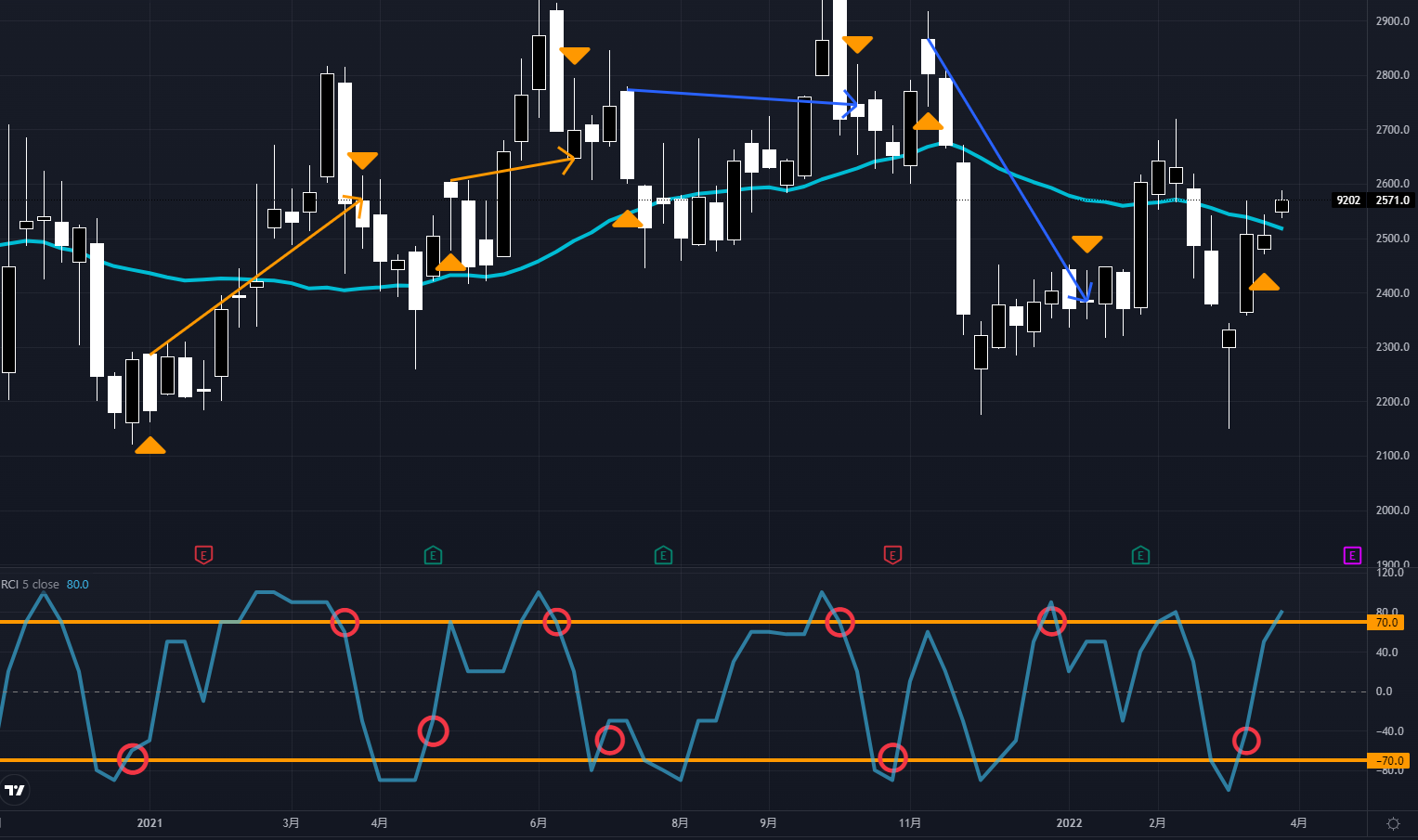Click green earnings marker near 2月
Screen dimensions: 1418x840
pyautogui.click(x=1139, y=556)
